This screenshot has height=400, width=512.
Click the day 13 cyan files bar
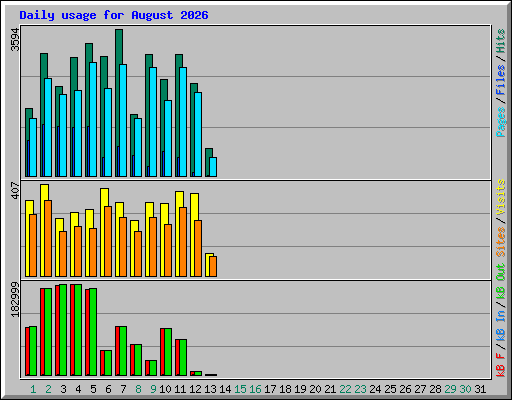click(x=213, y=167)
